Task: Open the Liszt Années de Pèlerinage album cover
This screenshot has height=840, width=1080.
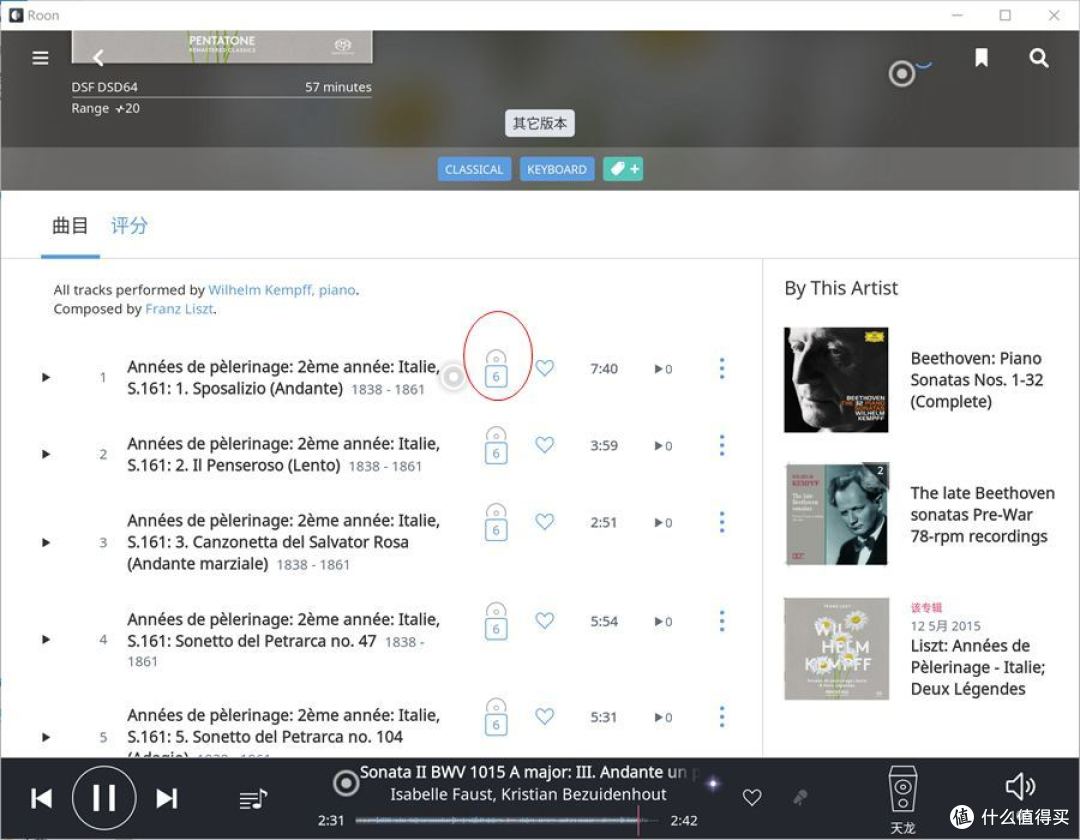Action: 836,649
